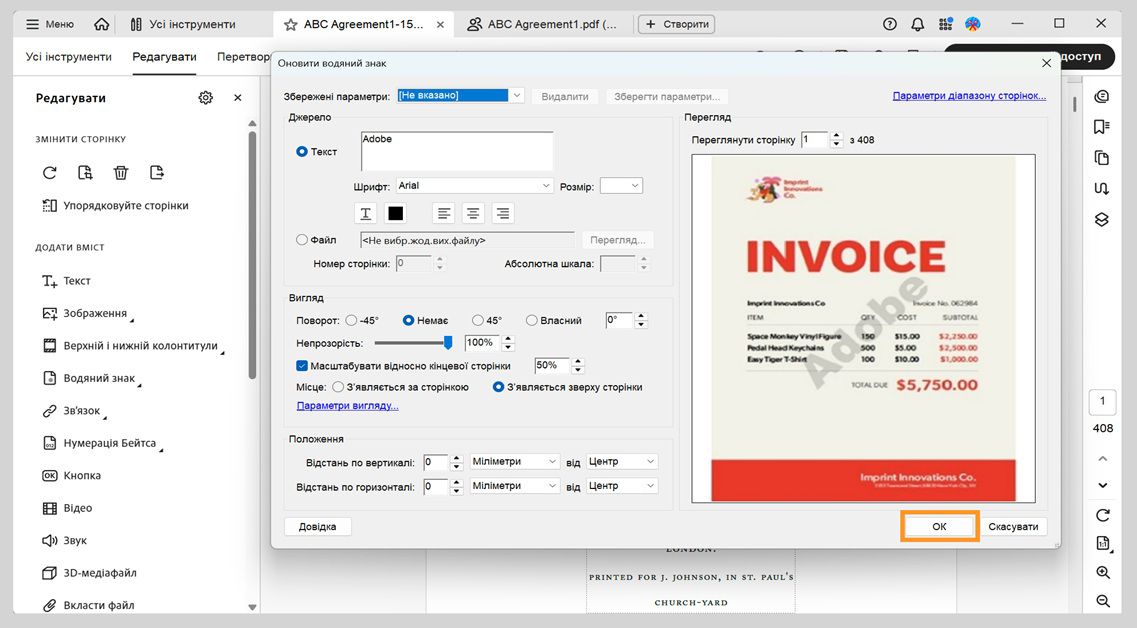Click the rotate page icon in sidebar

50,173
